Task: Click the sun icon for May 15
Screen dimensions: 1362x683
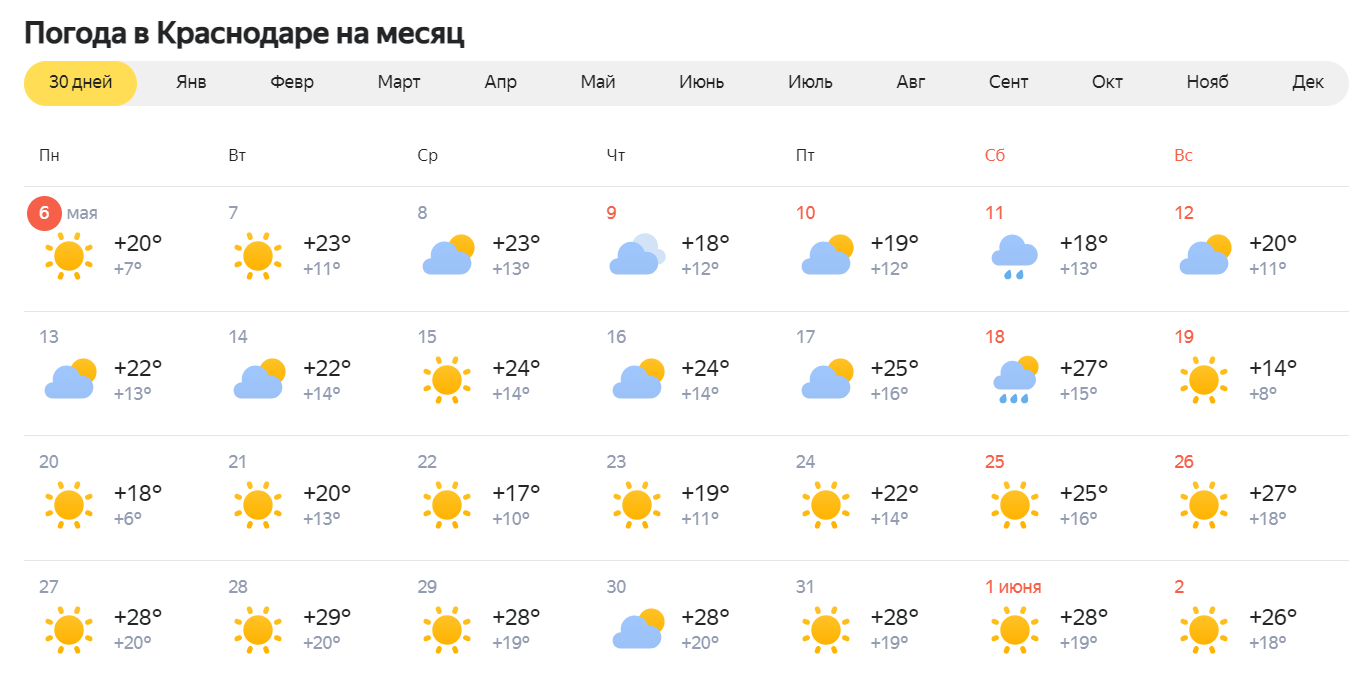Action: click(x=447, y=380)
